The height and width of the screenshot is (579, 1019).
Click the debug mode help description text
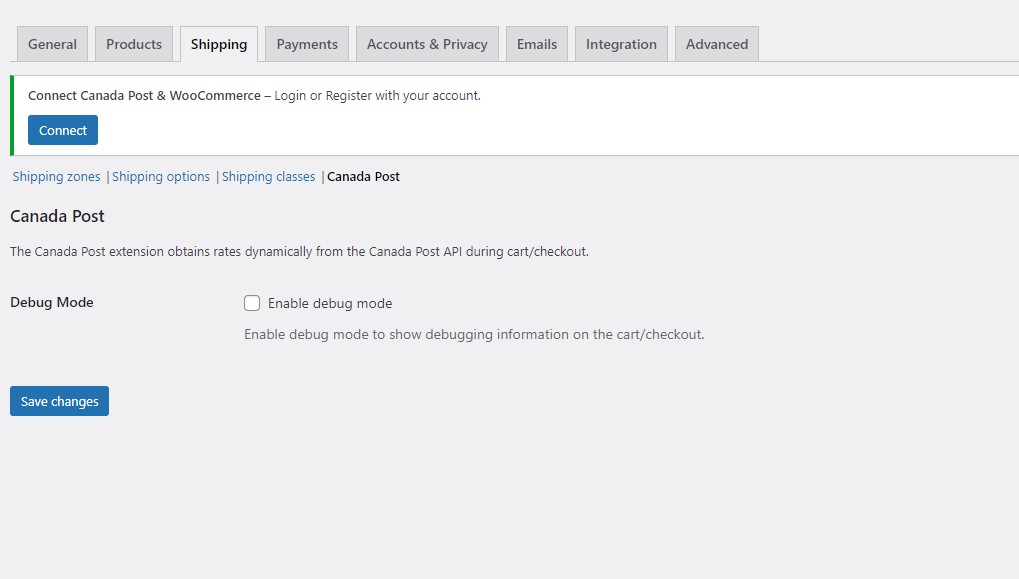(x=474, y=334)
